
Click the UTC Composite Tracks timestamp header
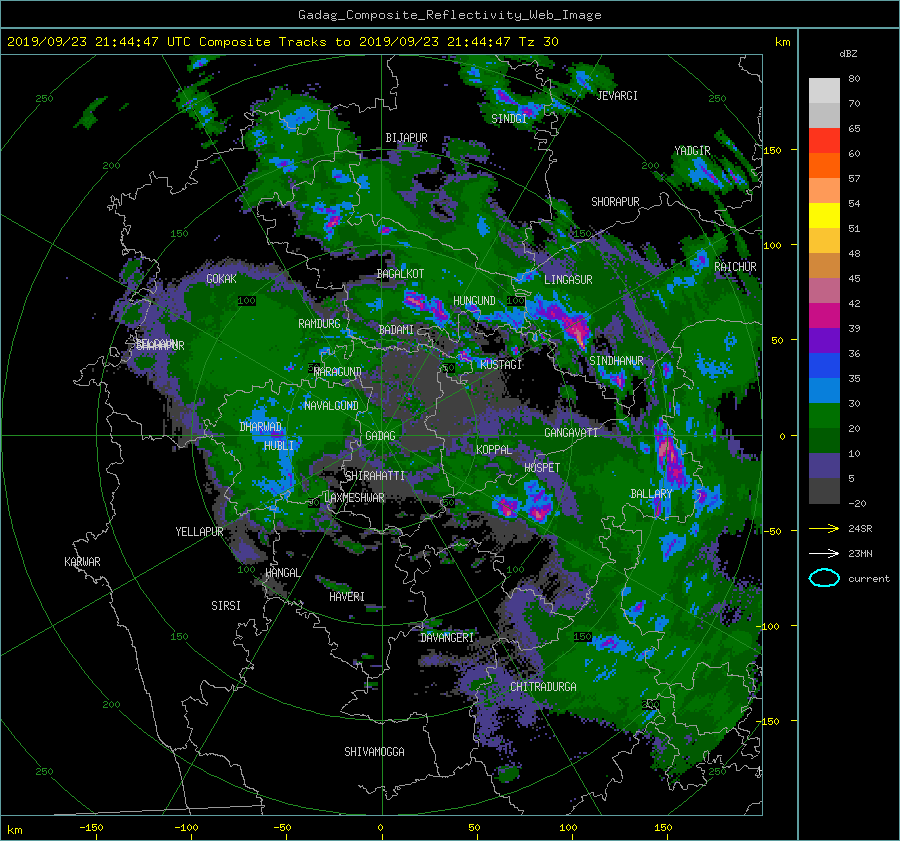[x=282, y=42]
